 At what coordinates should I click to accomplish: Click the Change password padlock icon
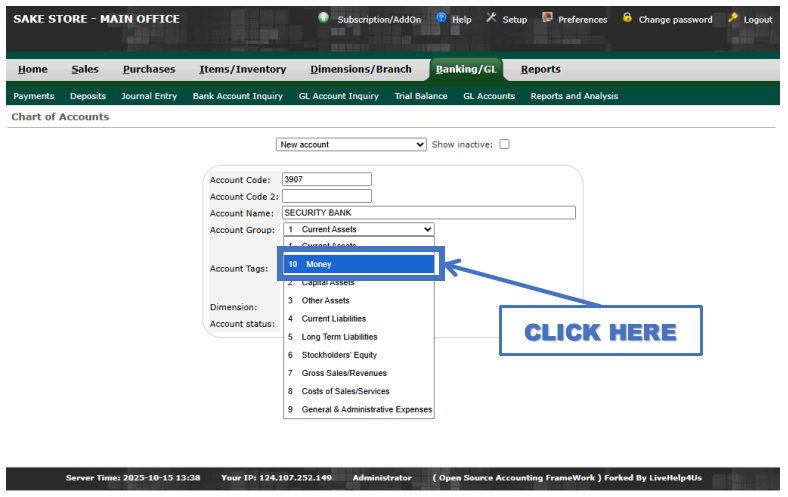627,18
